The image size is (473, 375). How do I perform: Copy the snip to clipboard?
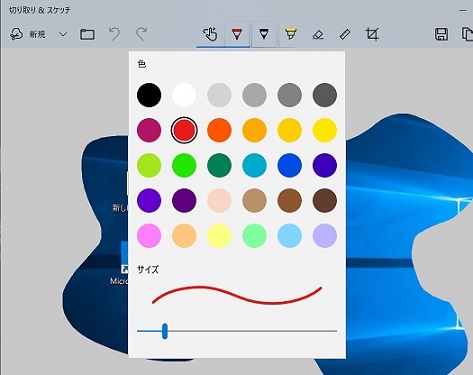pyautogui.click(x=467, y=34)
